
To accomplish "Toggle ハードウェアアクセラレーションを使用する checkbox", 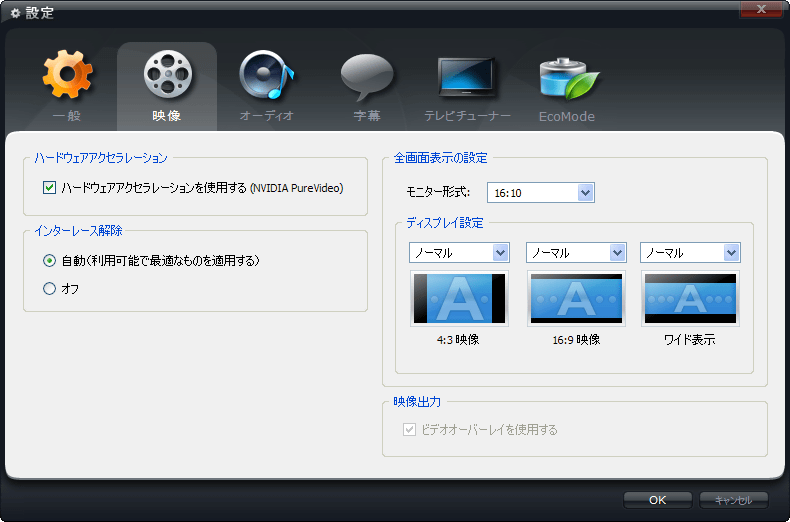I will [x=49, y=188].
